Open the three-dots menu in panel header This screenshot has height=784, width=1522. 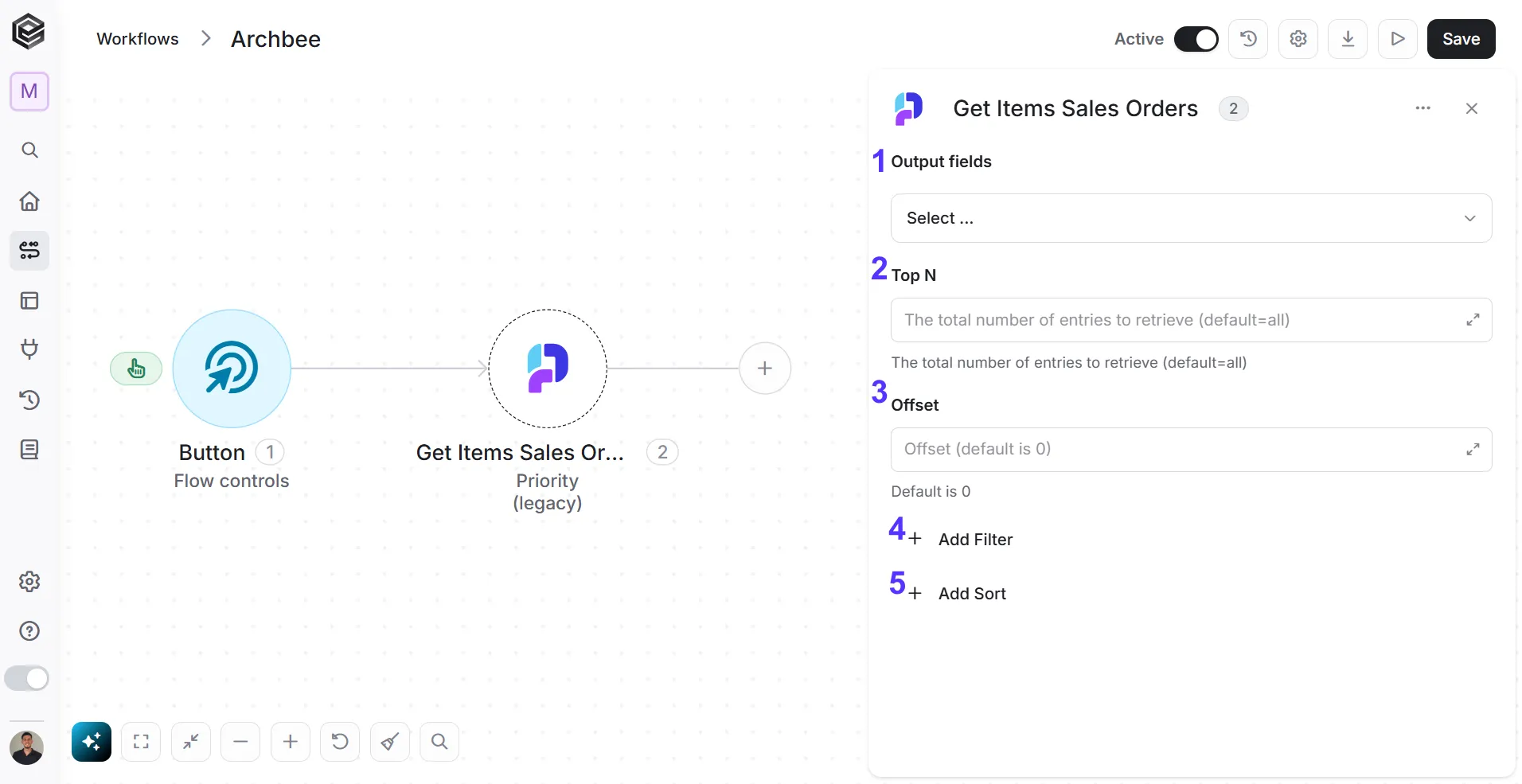coord(1423,108)
